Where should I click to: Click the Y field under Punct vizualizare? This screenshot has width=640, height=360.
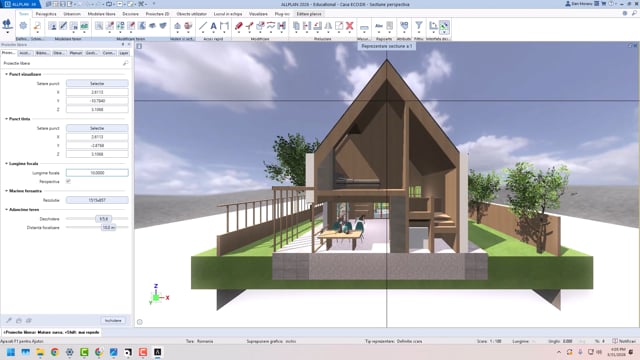97,101
